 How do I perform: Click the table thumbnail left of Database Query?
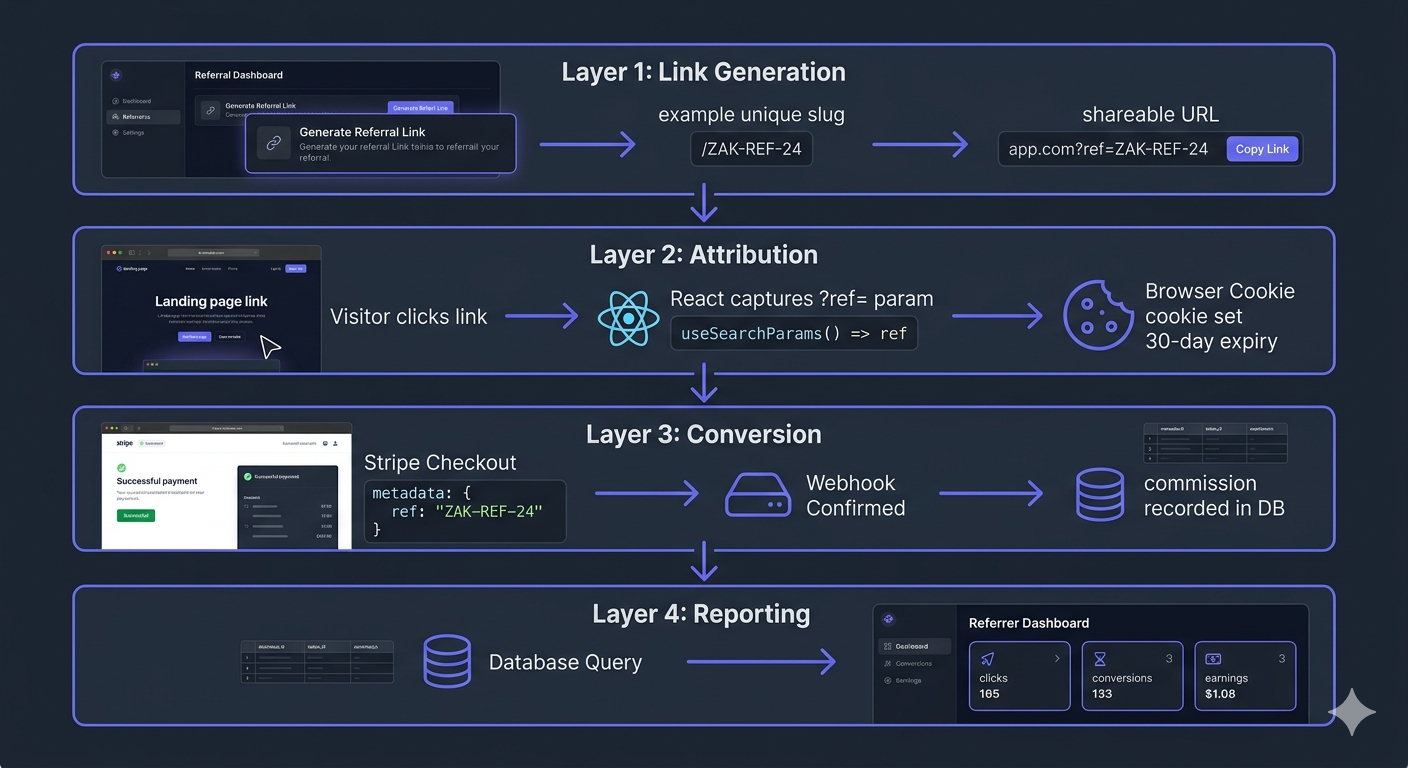tap(317, 661)
